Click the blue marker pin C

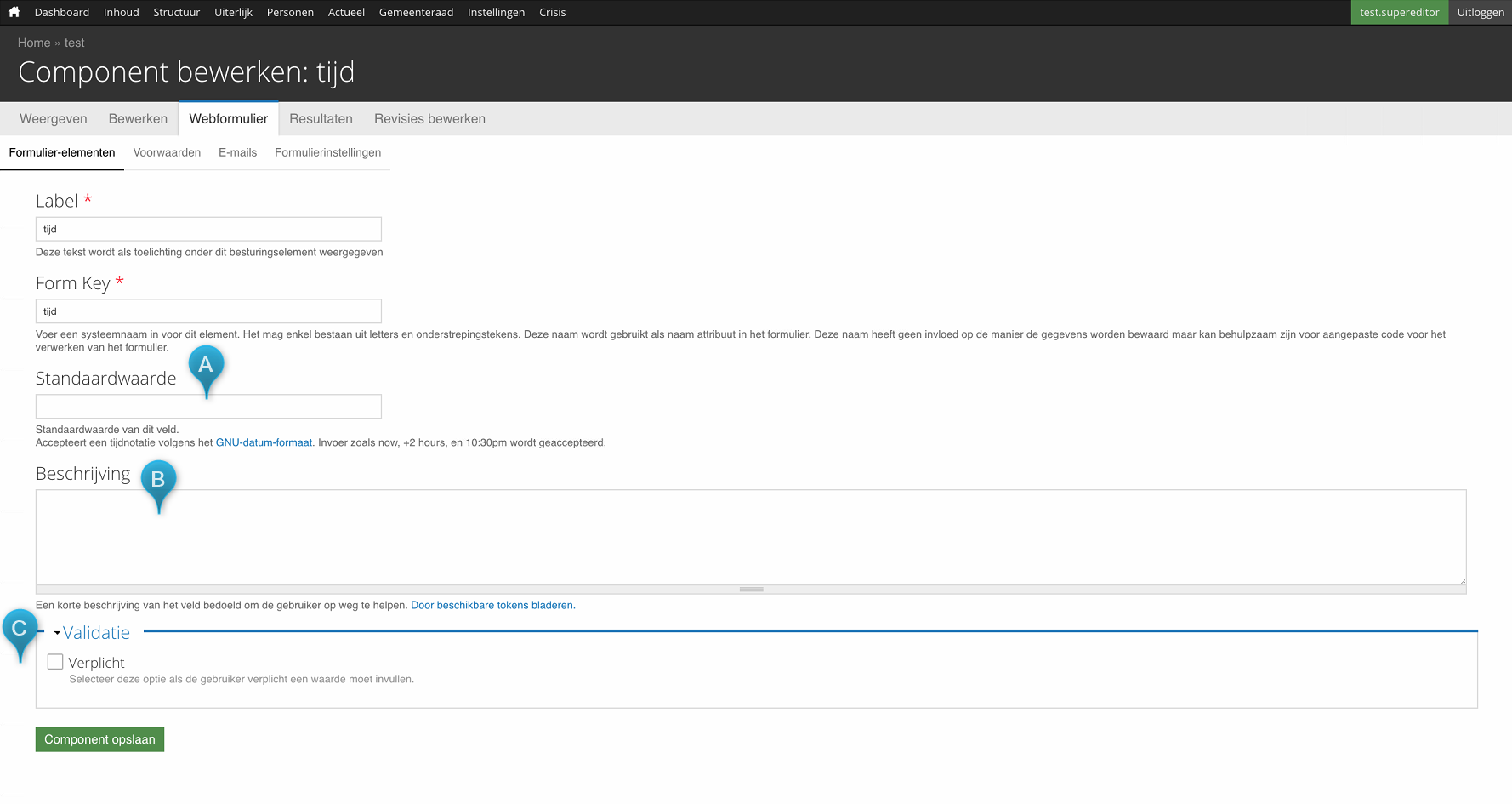click(x=20, y=630)
